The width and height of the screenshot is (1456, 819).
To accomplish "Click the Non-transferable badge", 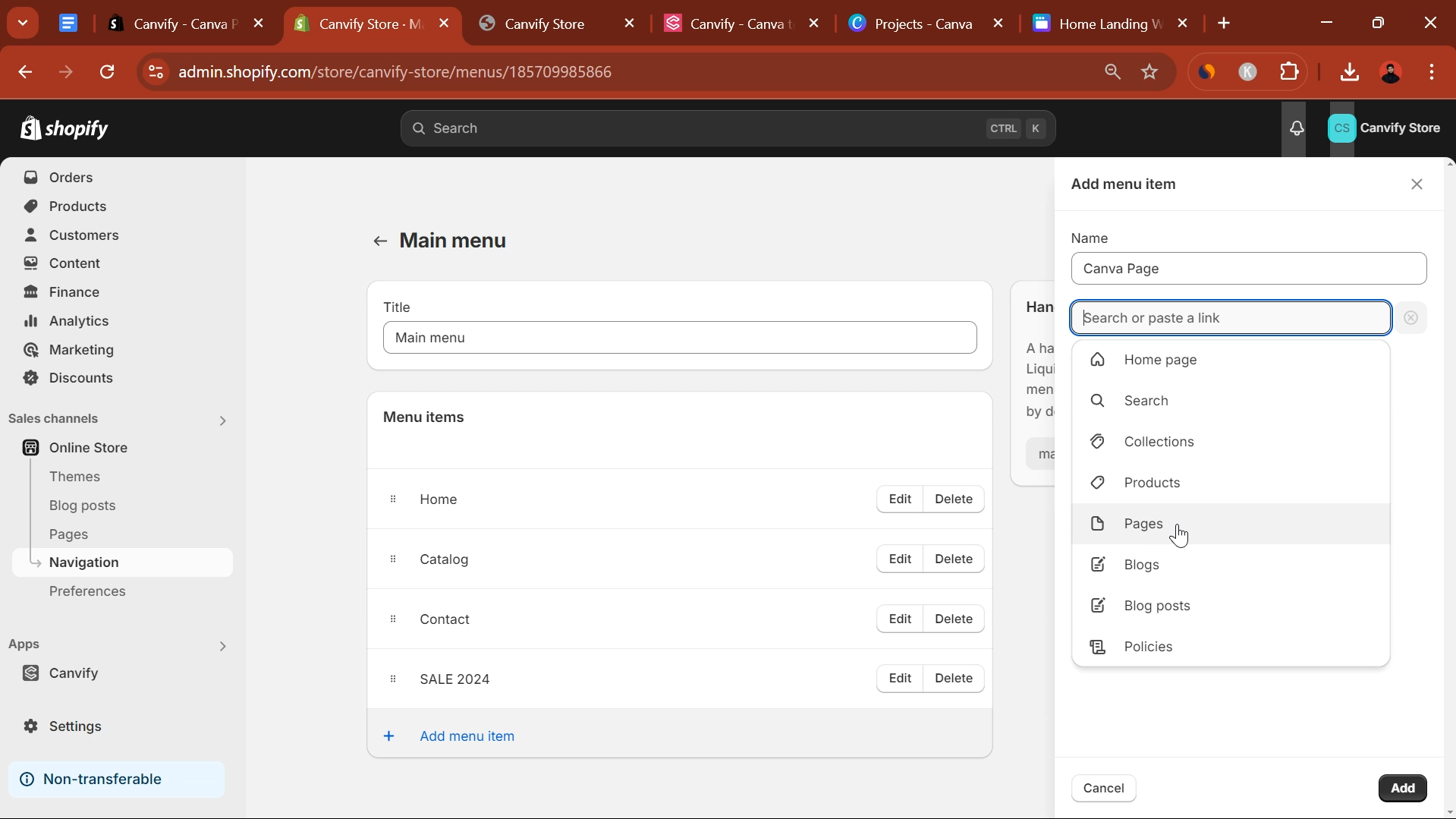I will 116,780.
